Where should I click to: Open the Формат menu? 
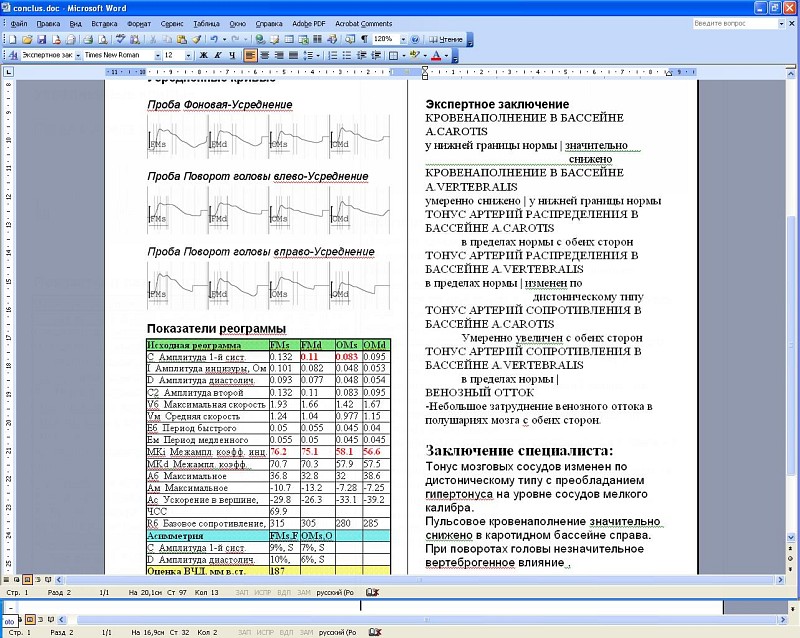[x=139, y=23]
